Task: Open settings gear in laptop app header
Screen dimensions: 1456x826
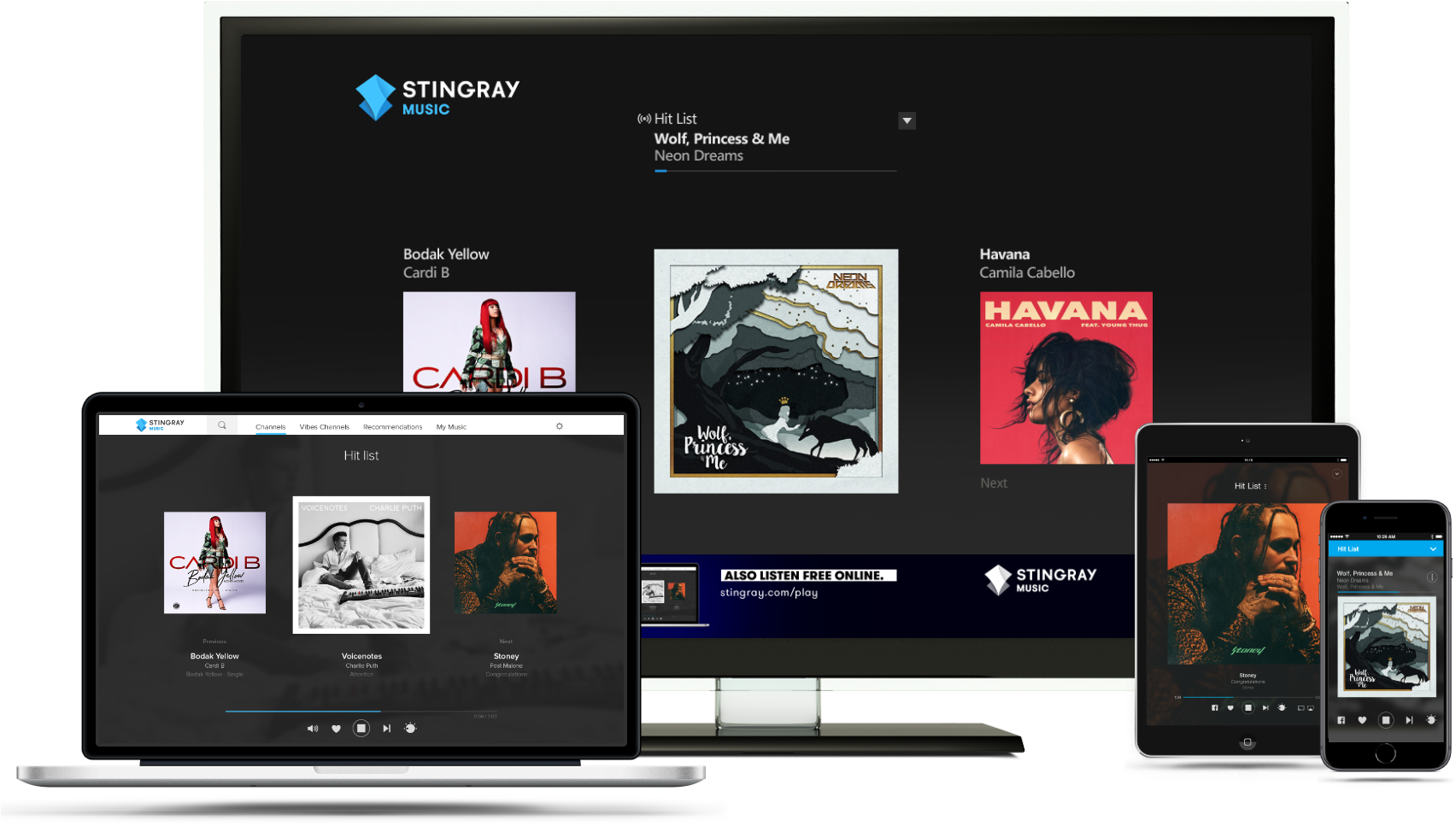Action: (x=560, y=426)
